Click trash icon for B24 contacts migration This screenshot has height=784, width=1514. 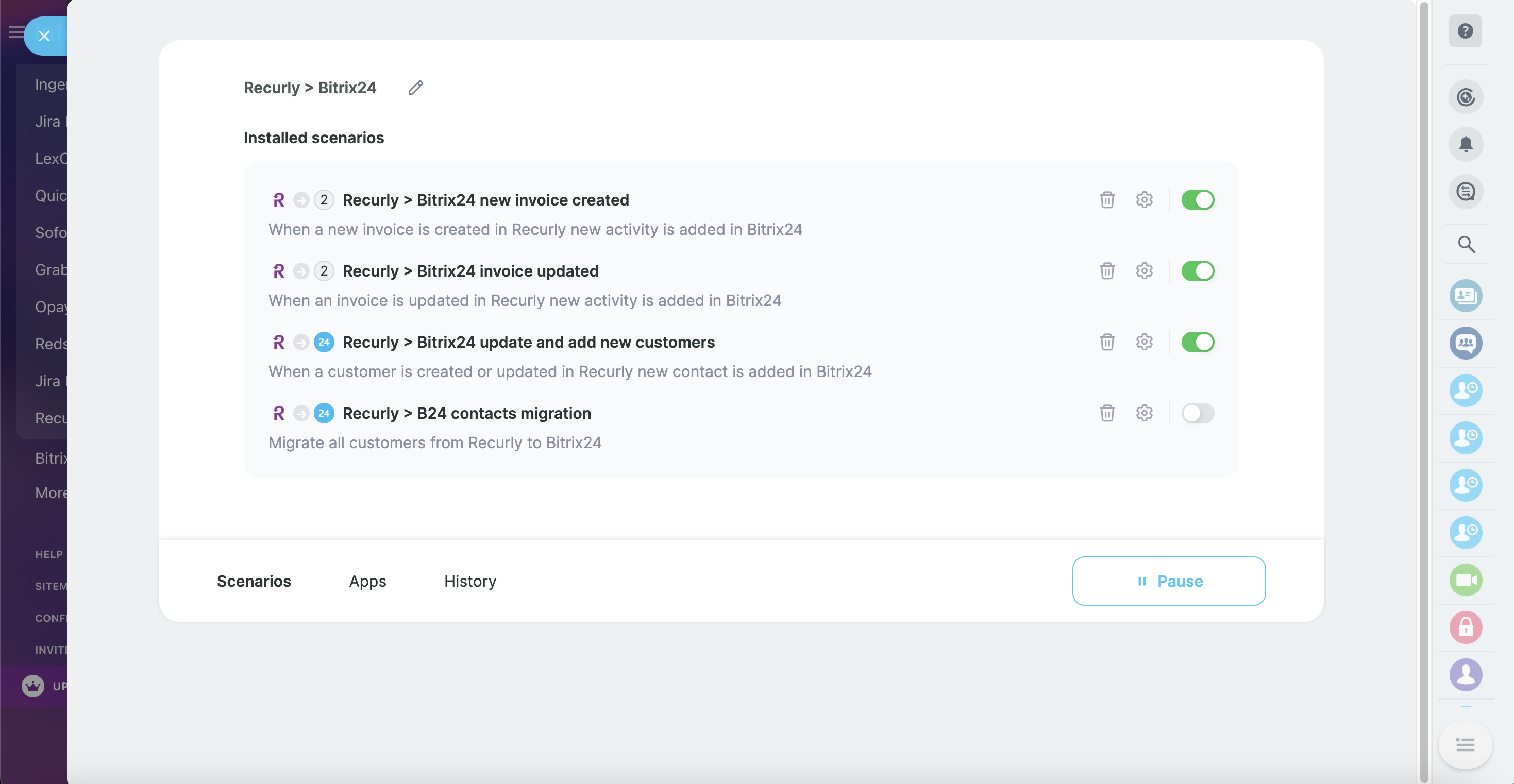(1107, 413)
